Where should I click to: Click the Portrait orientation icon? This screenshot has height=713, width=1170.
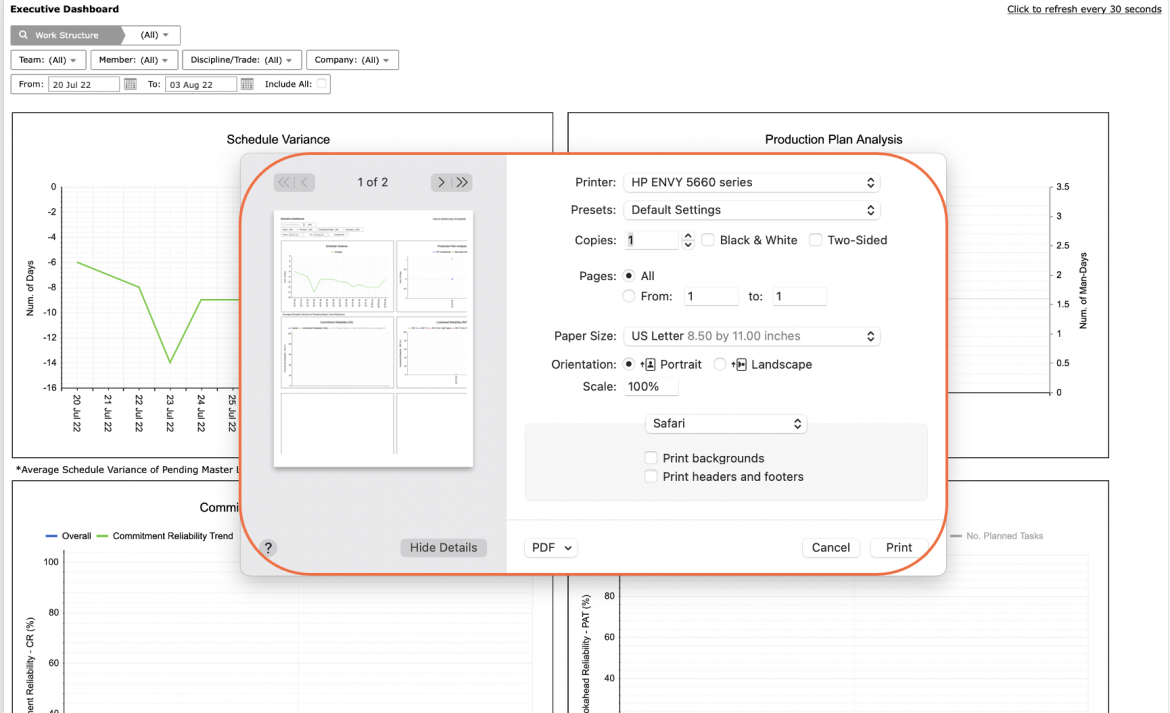pos(648,365)
